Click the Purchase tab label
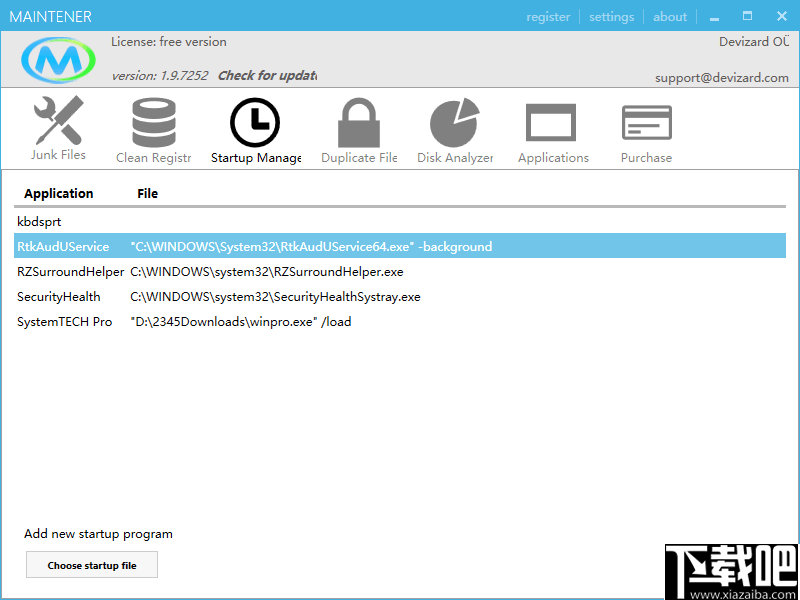800x600 pixels. [x=646, y=158]
